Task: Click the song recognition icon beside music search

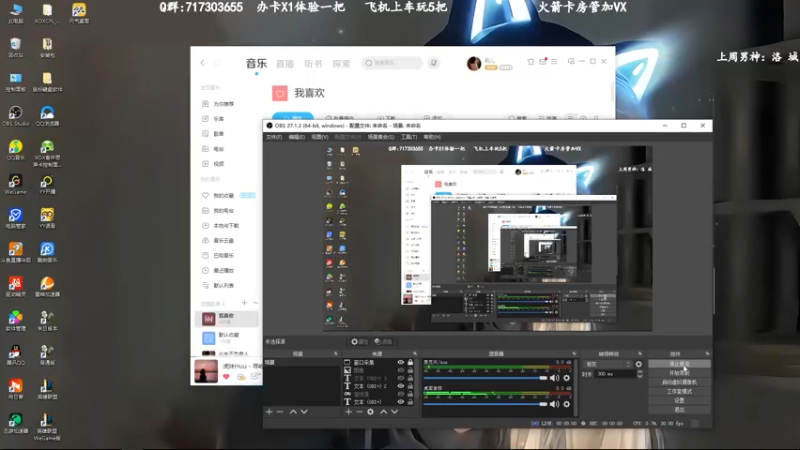Action: pyautogui.click(x=433, y=63)
